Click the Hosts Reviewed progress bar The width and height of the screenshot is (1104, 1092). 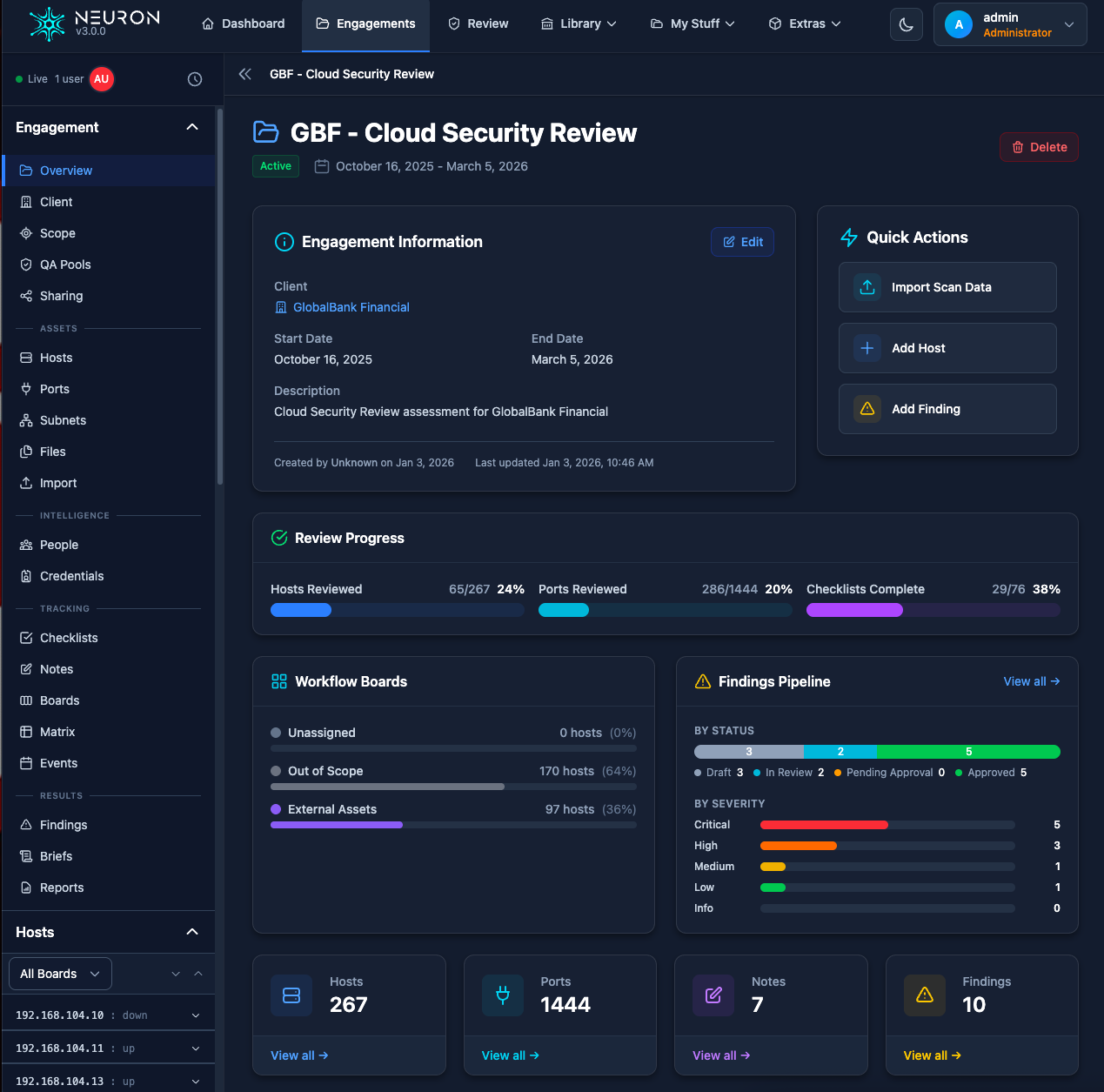pyautogui.click(x=398, y=610)
